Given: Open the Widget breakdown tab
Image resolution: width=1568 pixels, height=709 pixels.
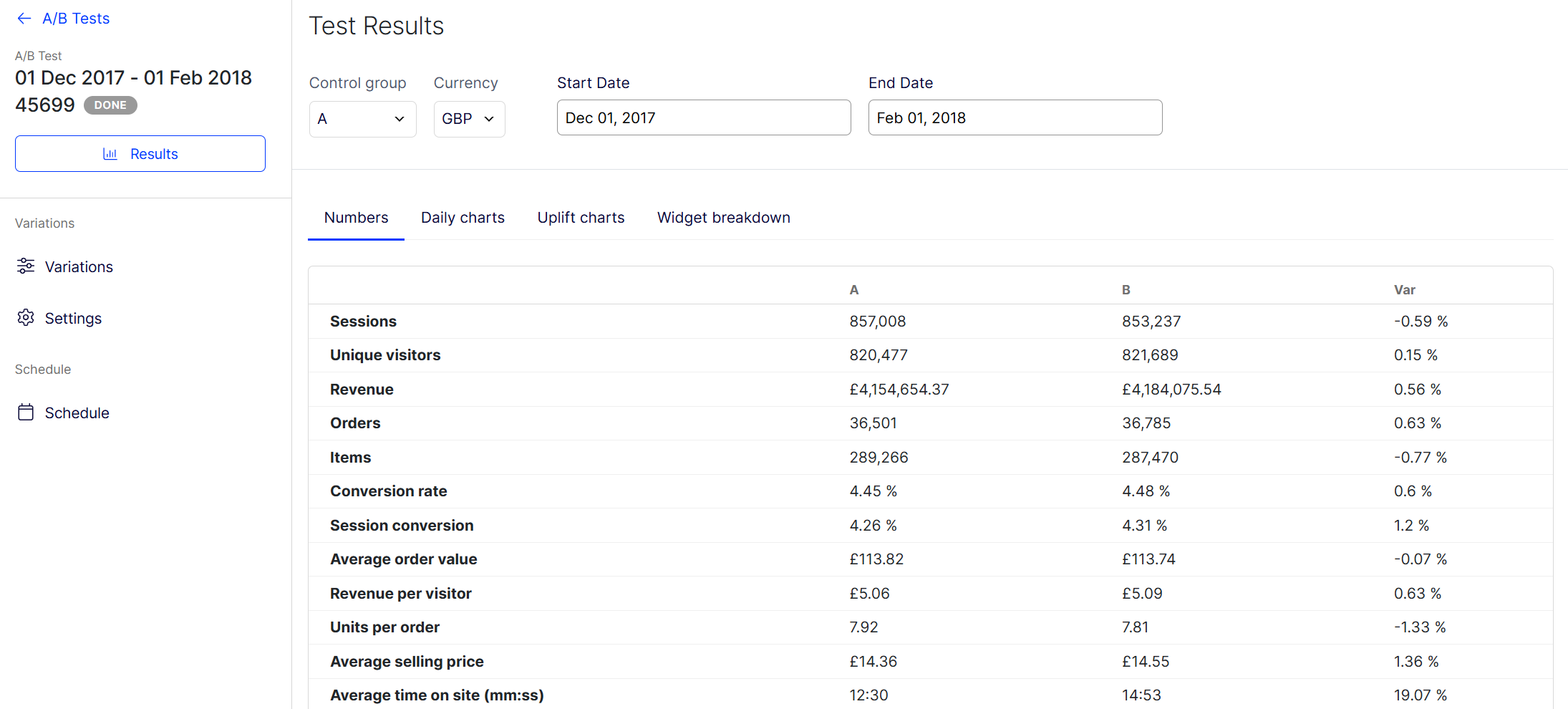Looking at the screenshot, I should coord(723,218).
